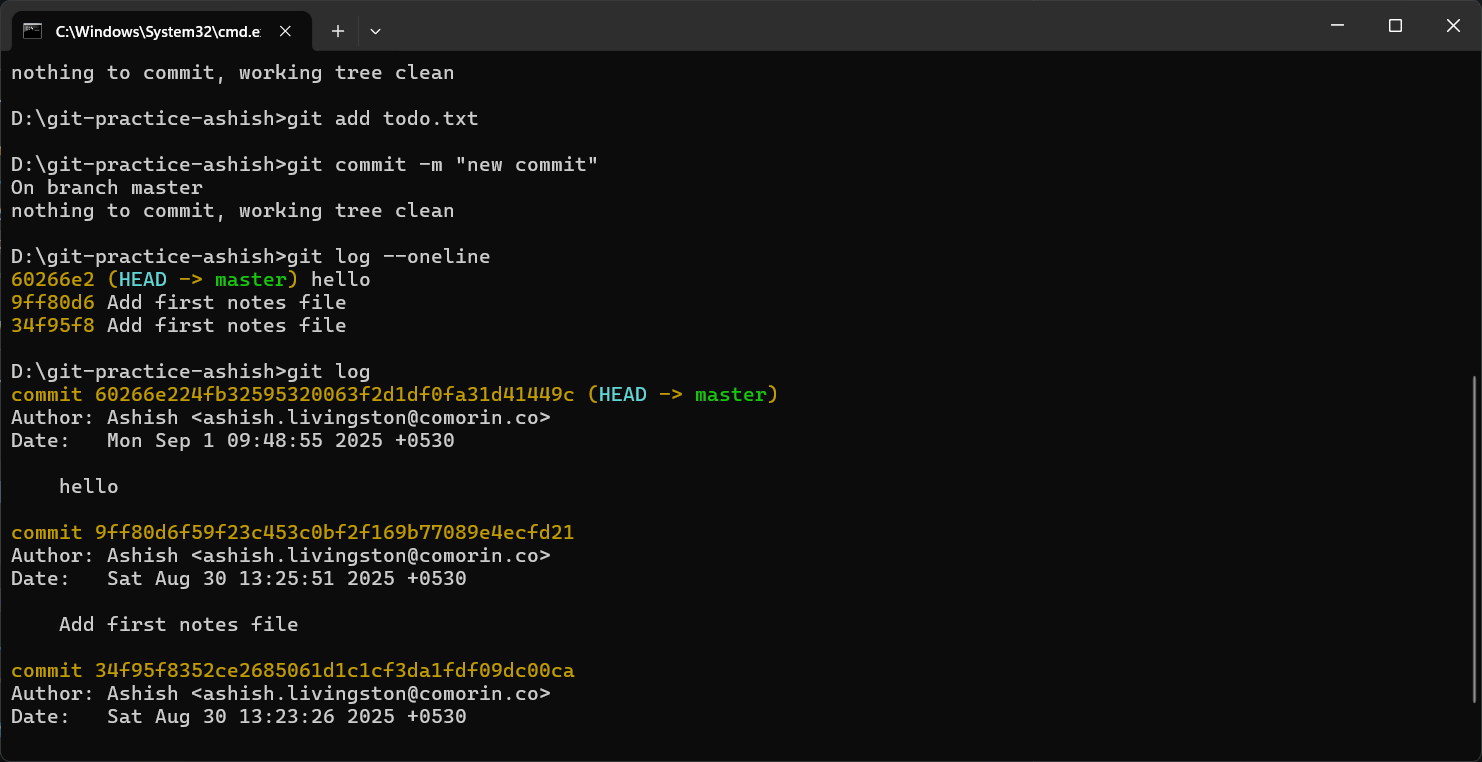Select the commit message 'Add first notes file'
Viewport: 1482px width, 762px height.
182,624
